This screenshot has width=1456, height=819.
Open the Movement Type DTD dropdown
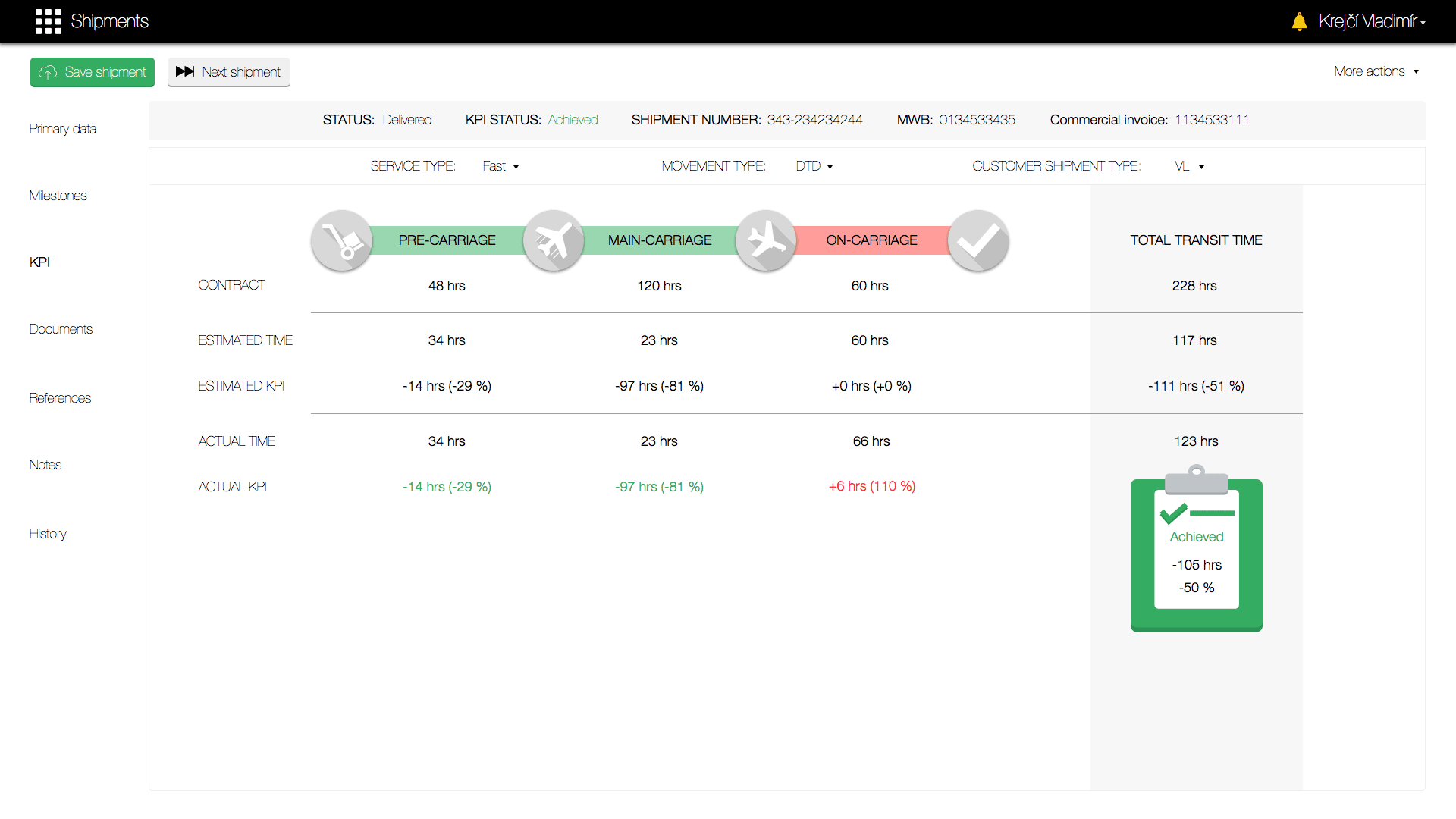(x=814, y=166)
